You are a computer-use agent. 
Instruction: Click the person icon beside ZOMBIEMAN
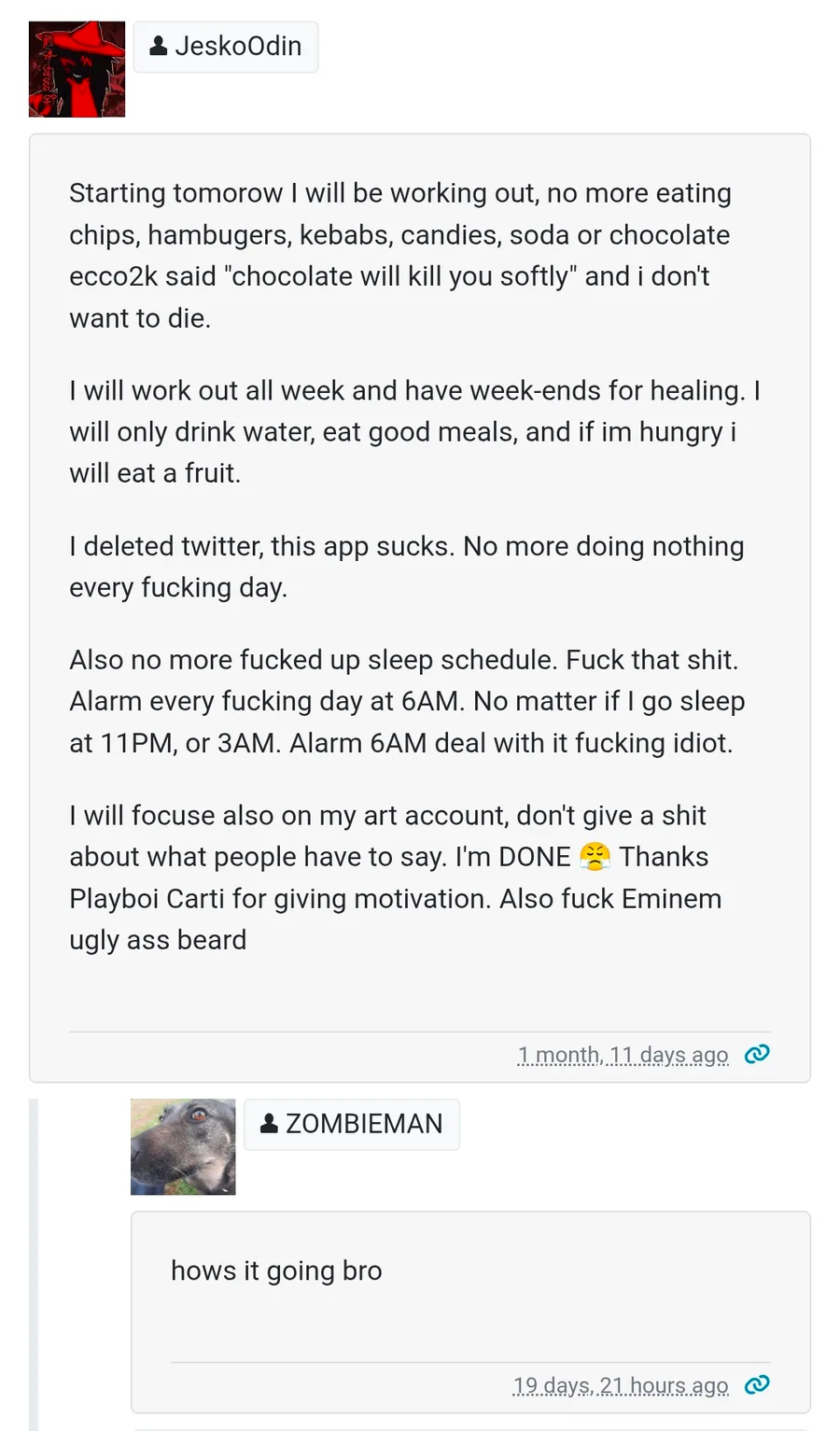point(269,1123)
